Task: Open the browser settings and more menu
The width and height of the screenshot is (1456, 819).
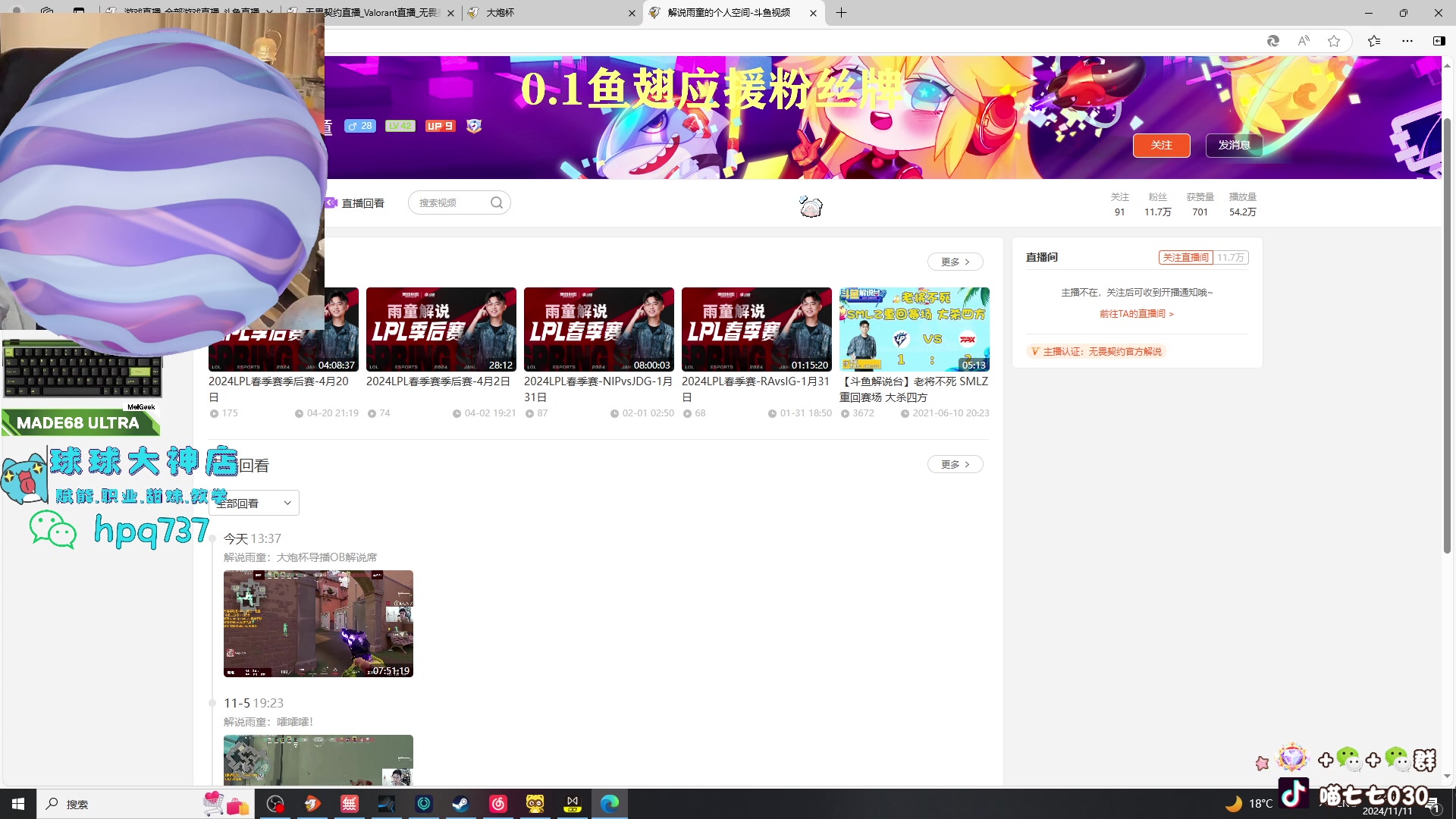Action: (x=1407, y=41)
